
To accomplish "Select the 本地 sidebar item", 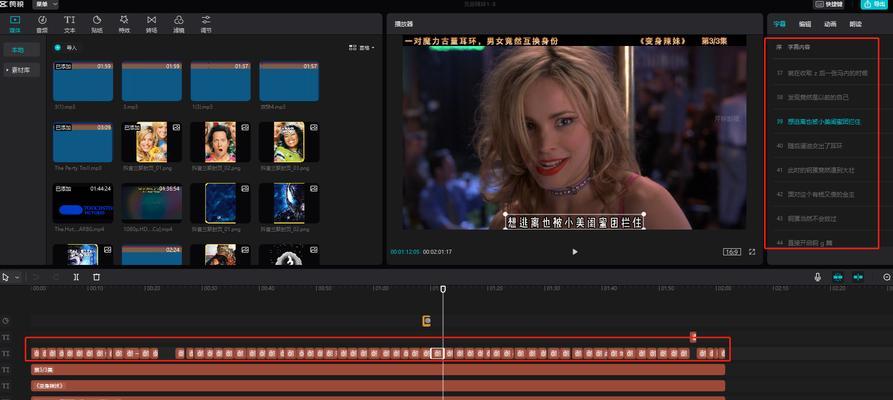I will tap(21, 50).
